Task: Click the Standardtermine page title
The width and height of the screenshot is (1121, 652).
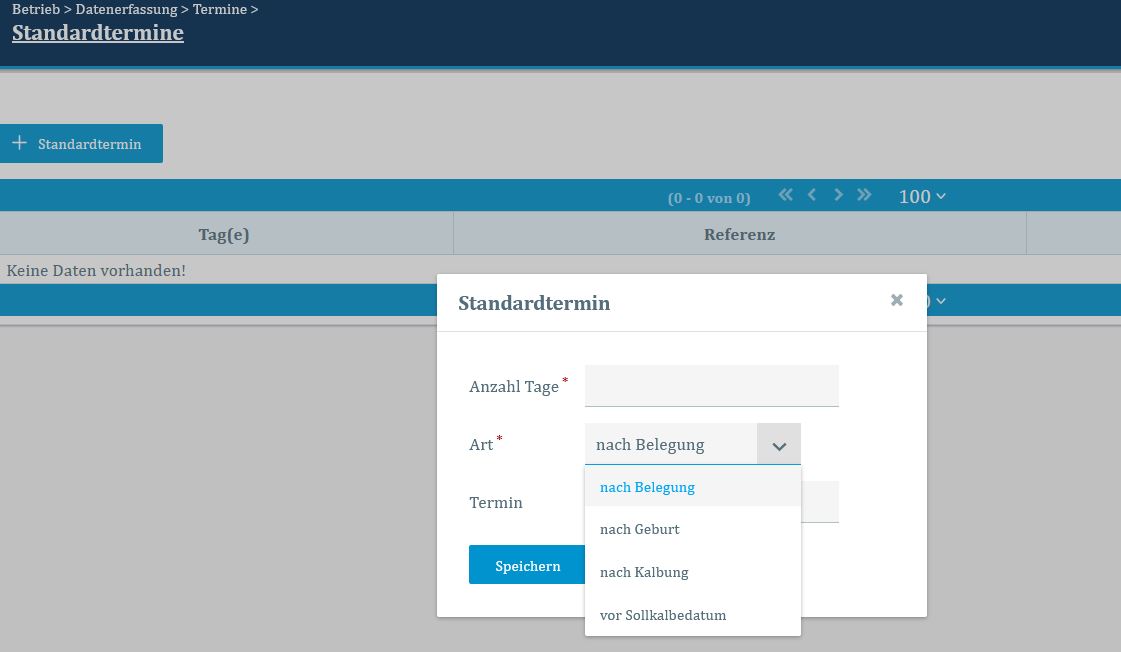Action: pyautogui.click(x=98, y=33)
